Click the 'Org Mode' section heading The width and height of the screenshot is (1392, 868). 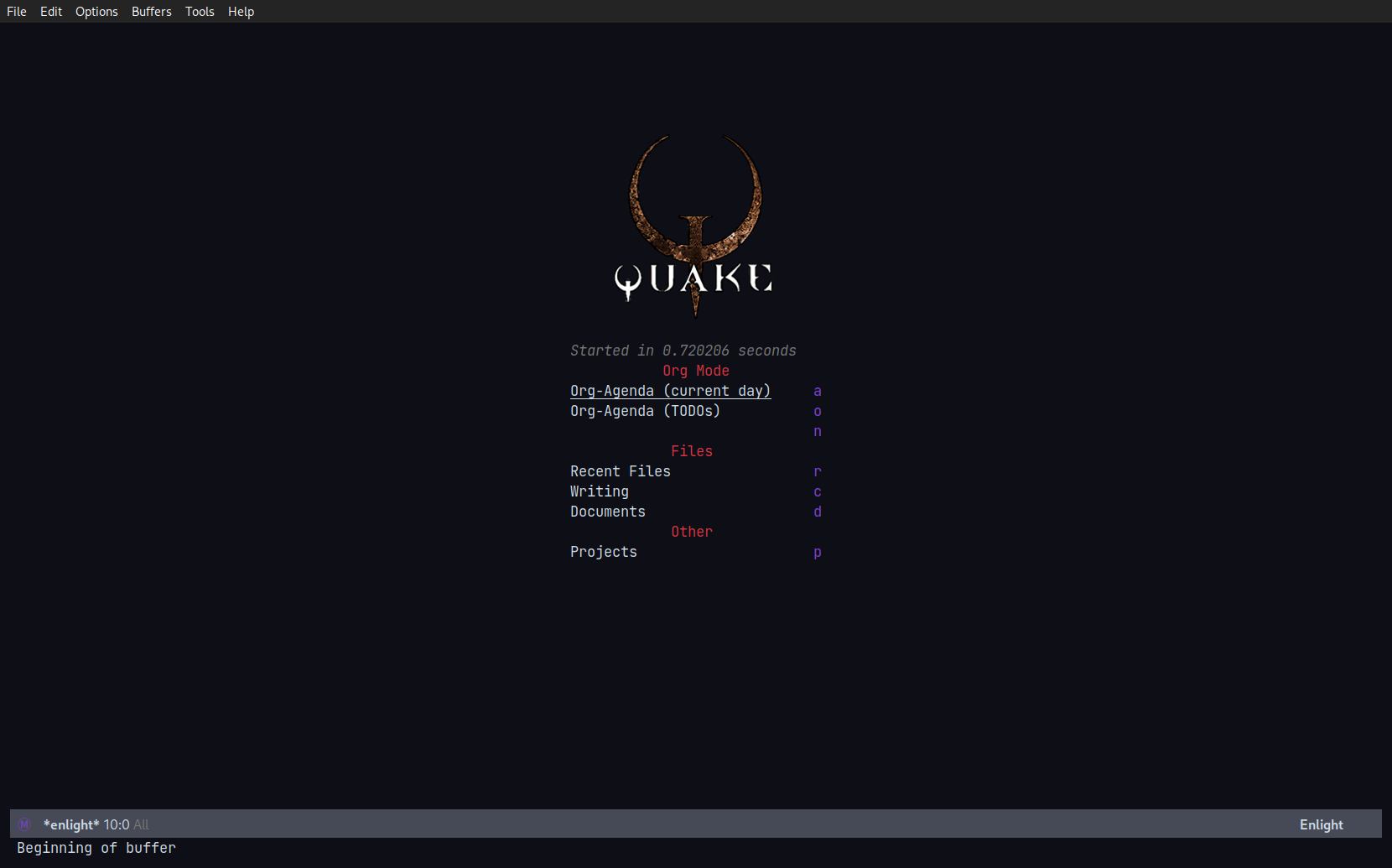coord(696,371)
